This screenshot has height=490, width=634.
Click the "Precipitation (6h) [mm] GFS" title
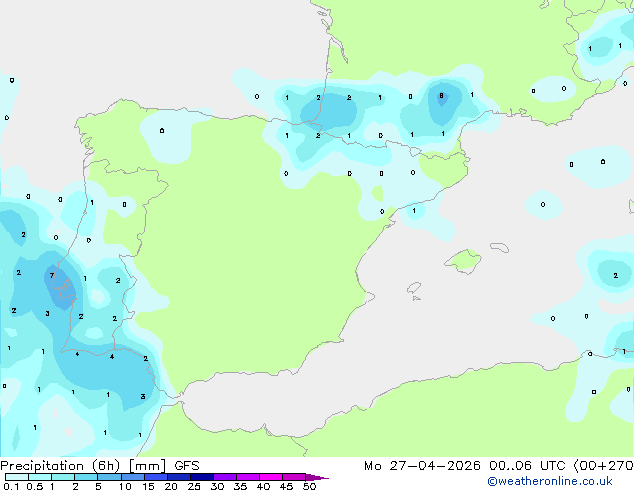(x=100, y=466)
